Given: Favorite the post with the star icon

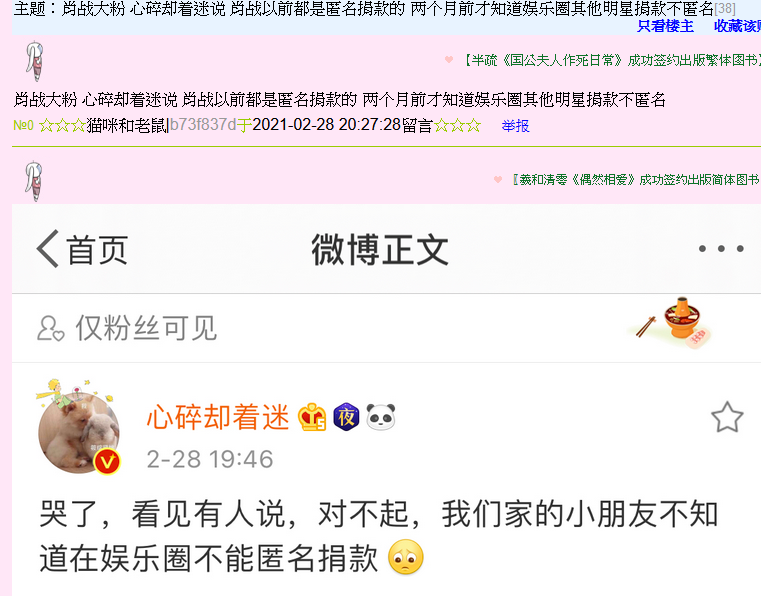Looking at the screenshot, I should [727, 417].
